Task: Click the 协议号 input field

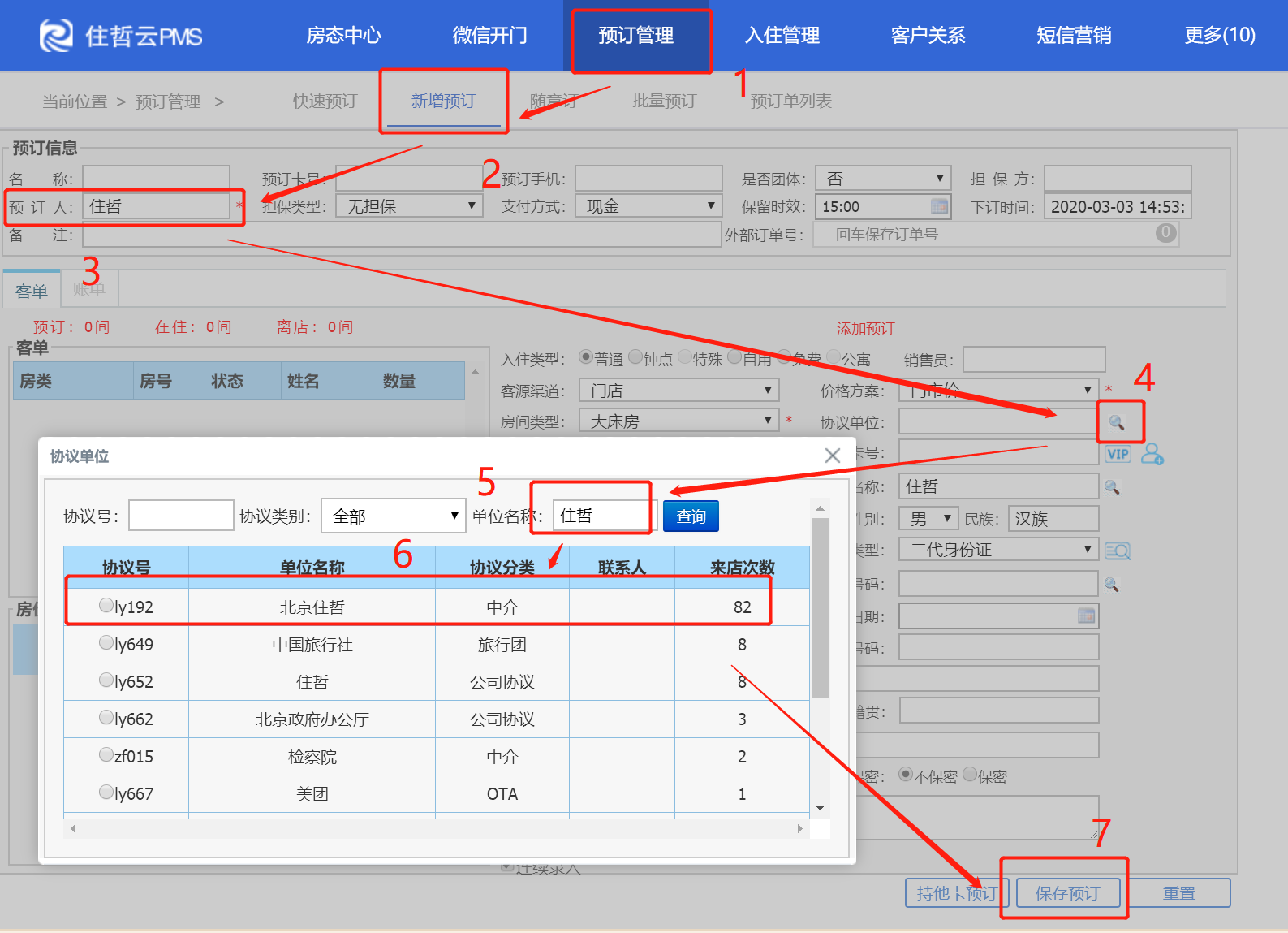Action: (181, 516)
